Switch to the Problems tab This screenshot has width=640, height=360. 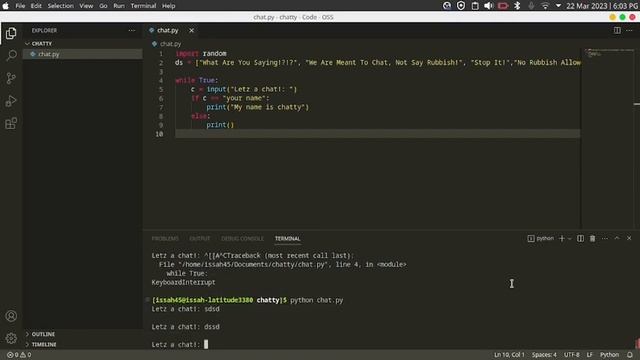[x=165, y=239]
